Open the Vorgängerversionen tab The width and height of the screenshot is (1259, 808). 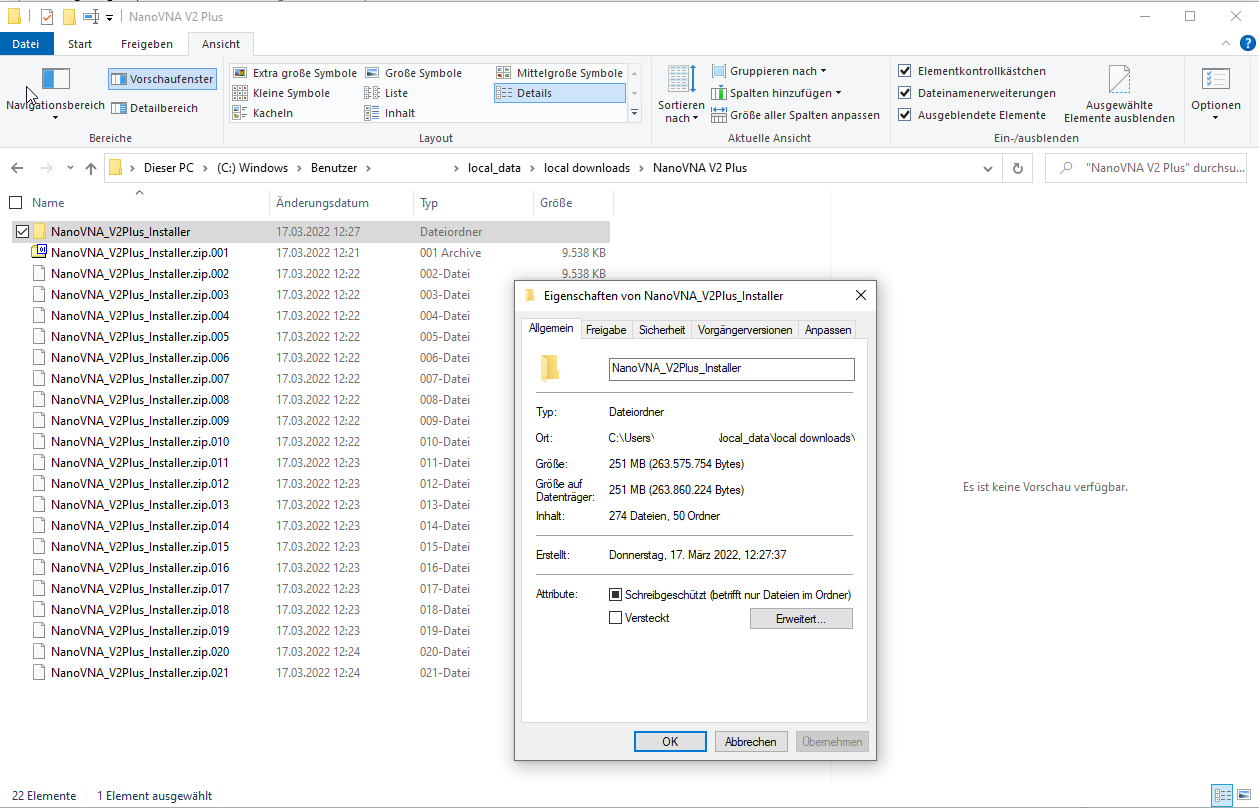[745, 329]
